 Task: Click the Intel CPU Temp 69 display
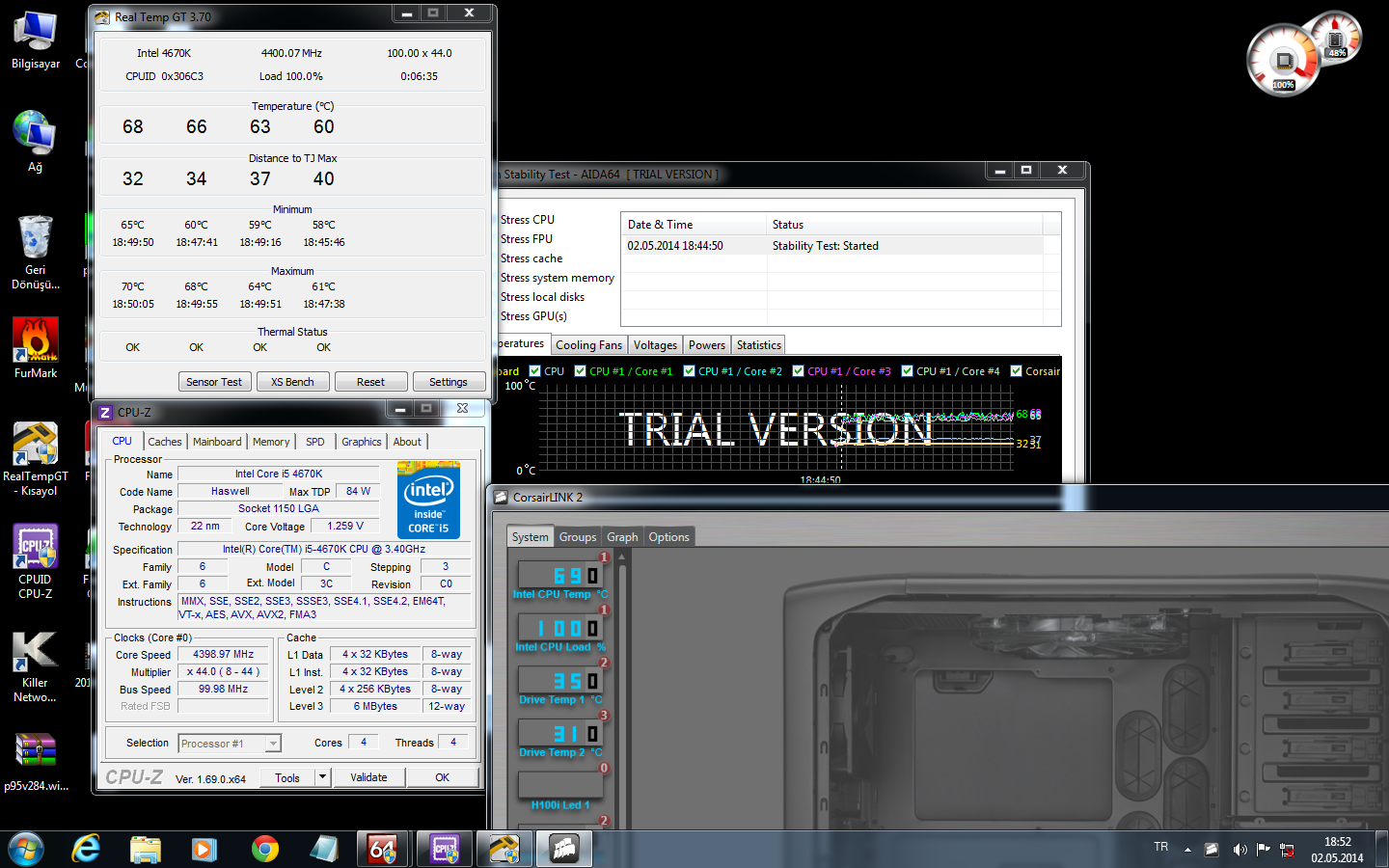click(560, 576)
